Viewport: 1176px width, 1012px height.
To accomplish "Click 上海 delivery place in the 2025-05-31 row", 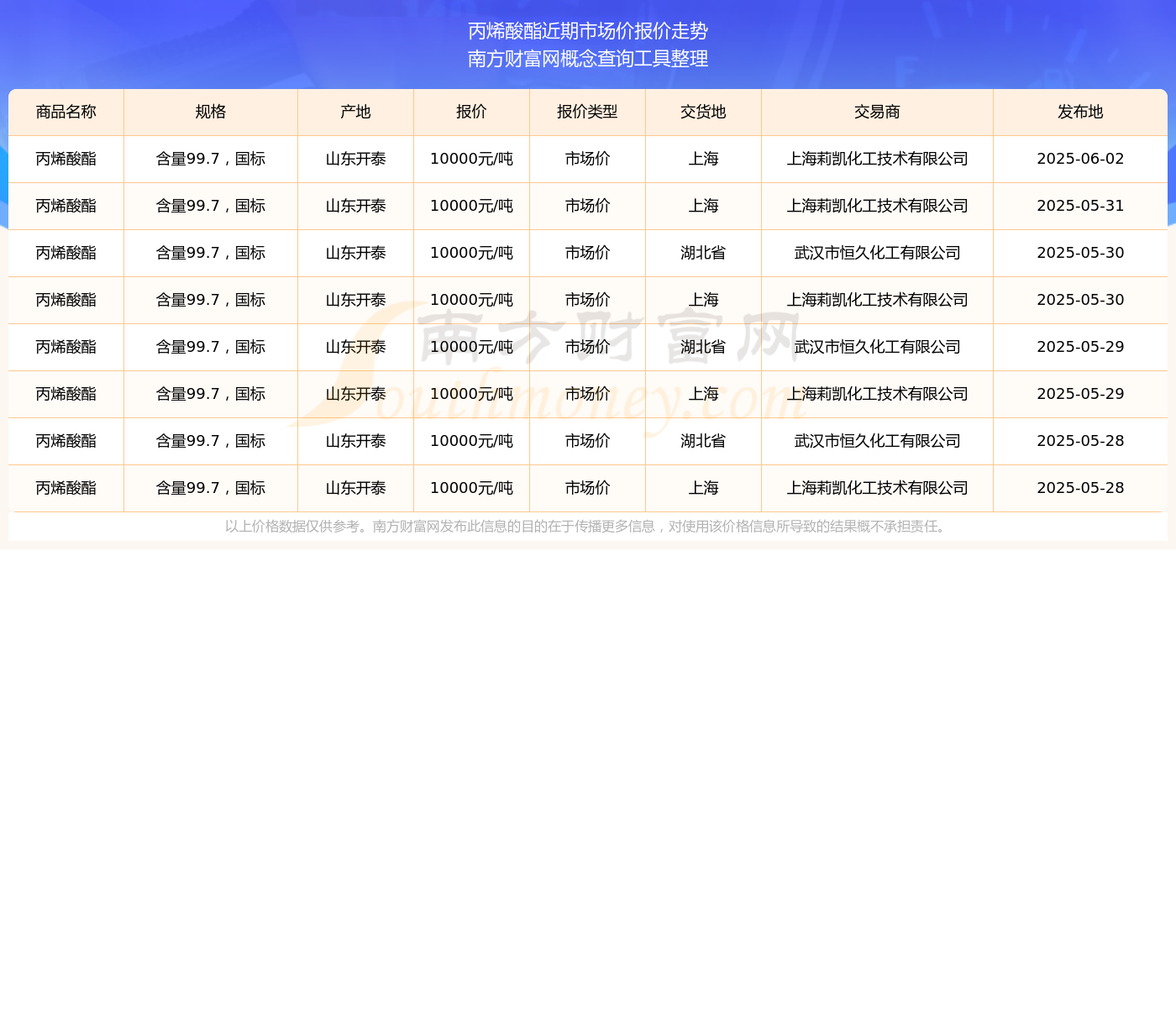I will tap(704, 206).
